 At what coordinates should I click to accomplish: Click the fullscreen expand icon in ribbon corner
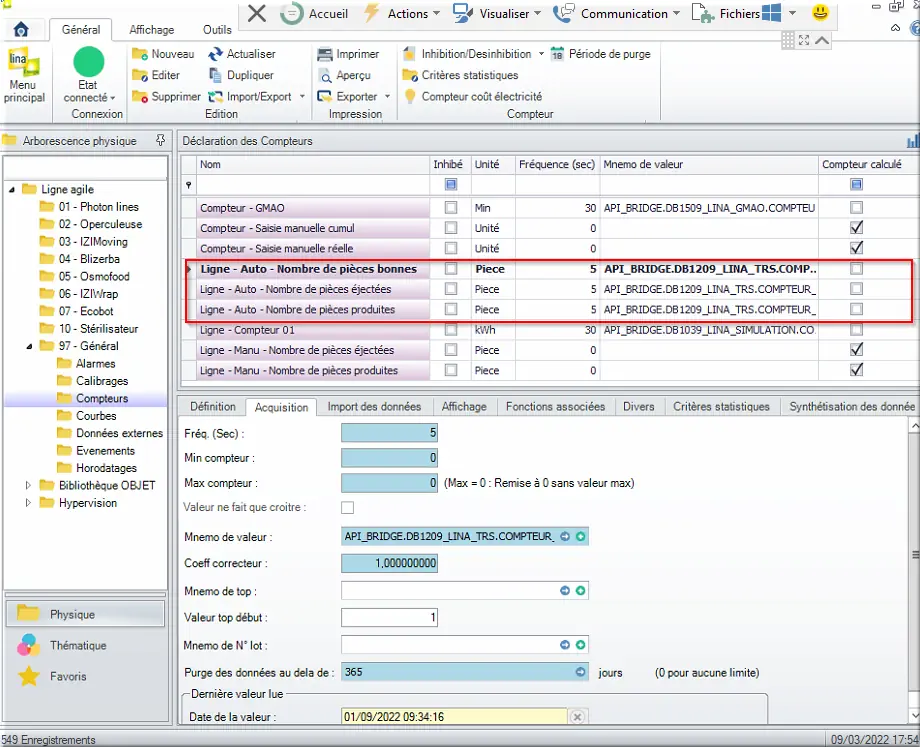(x=804, y=40)
